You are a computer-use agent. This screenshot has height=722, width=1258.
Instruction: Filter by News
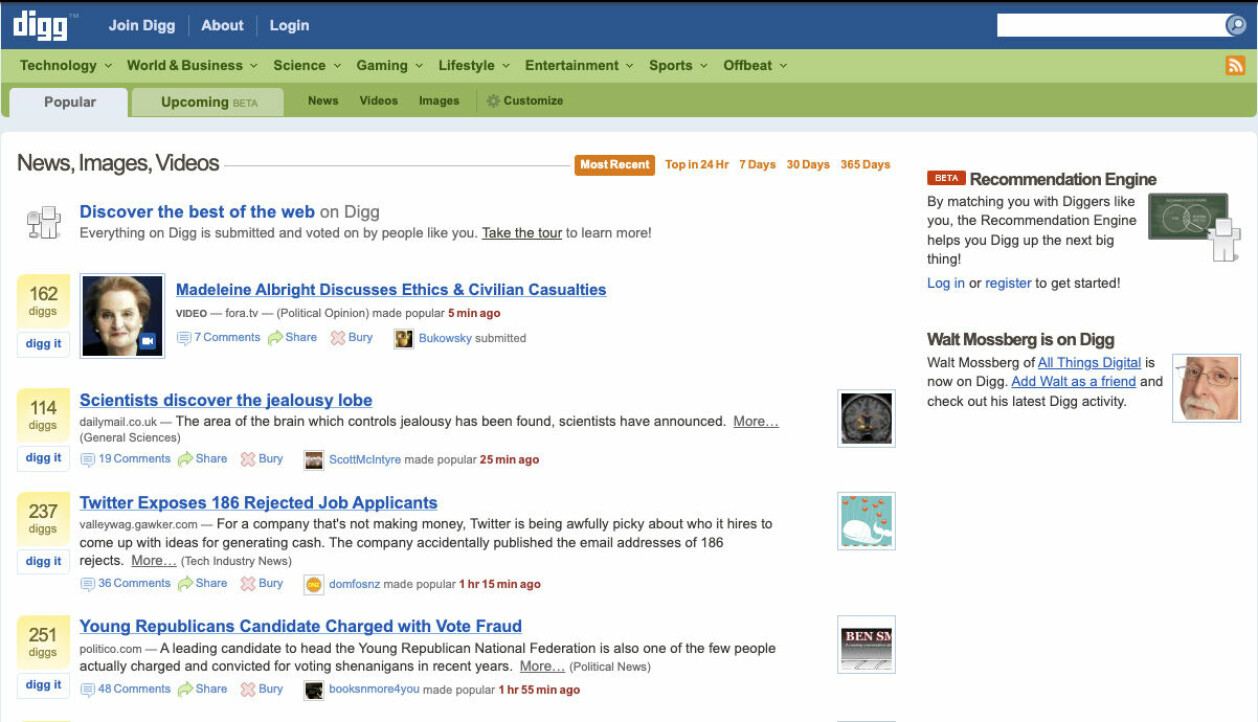pyautogui.click(x=323, y=101)
